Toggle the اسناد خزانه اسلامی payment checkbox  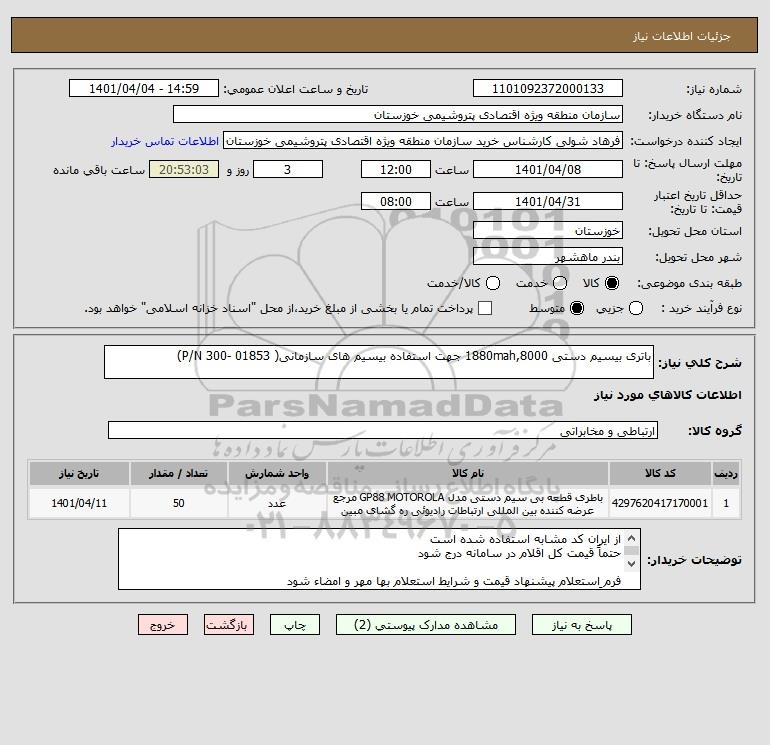[485, 308]
